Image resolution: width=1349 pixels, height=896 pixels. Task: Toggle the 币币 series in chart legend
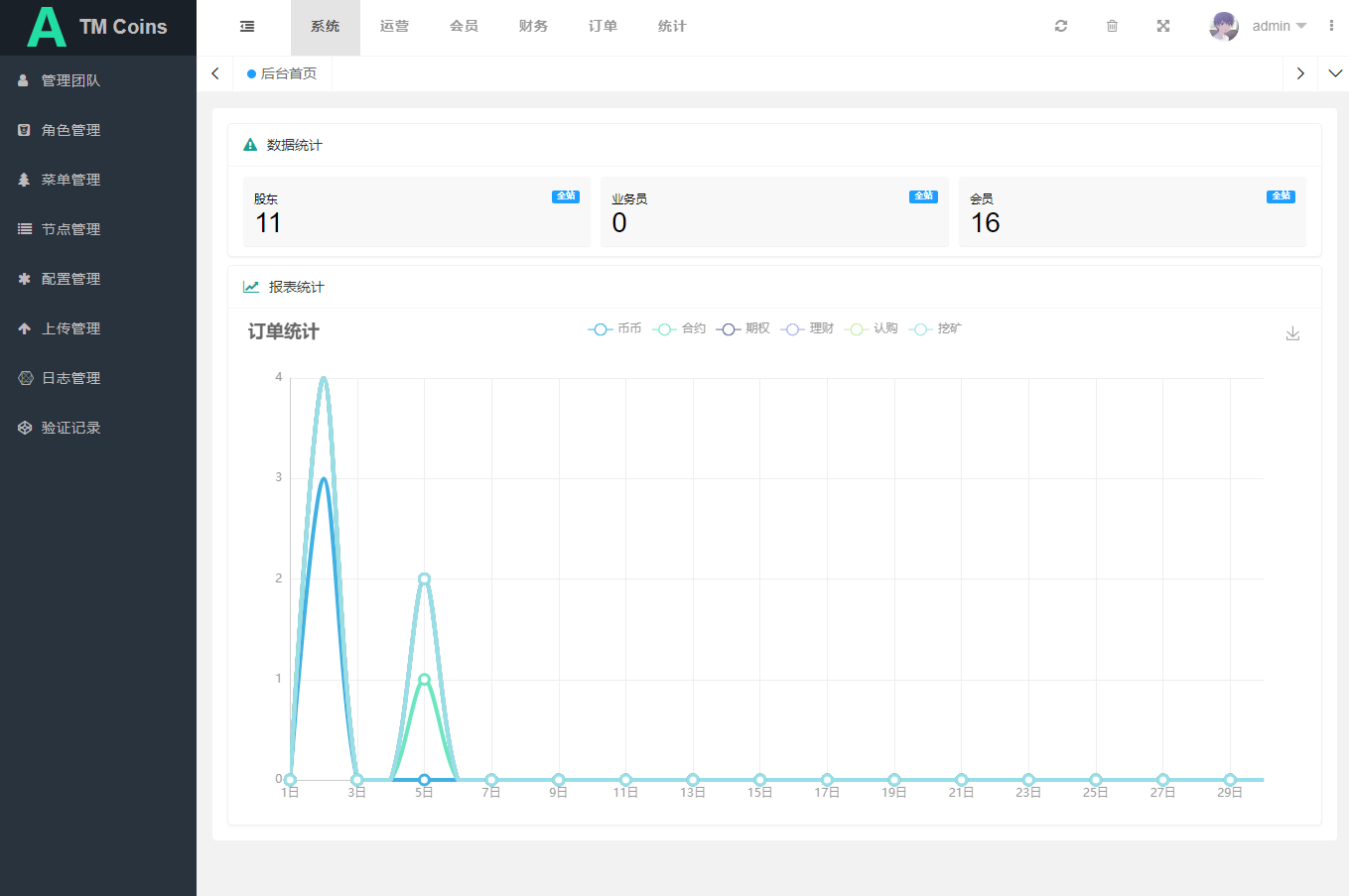tap(615, 328)
